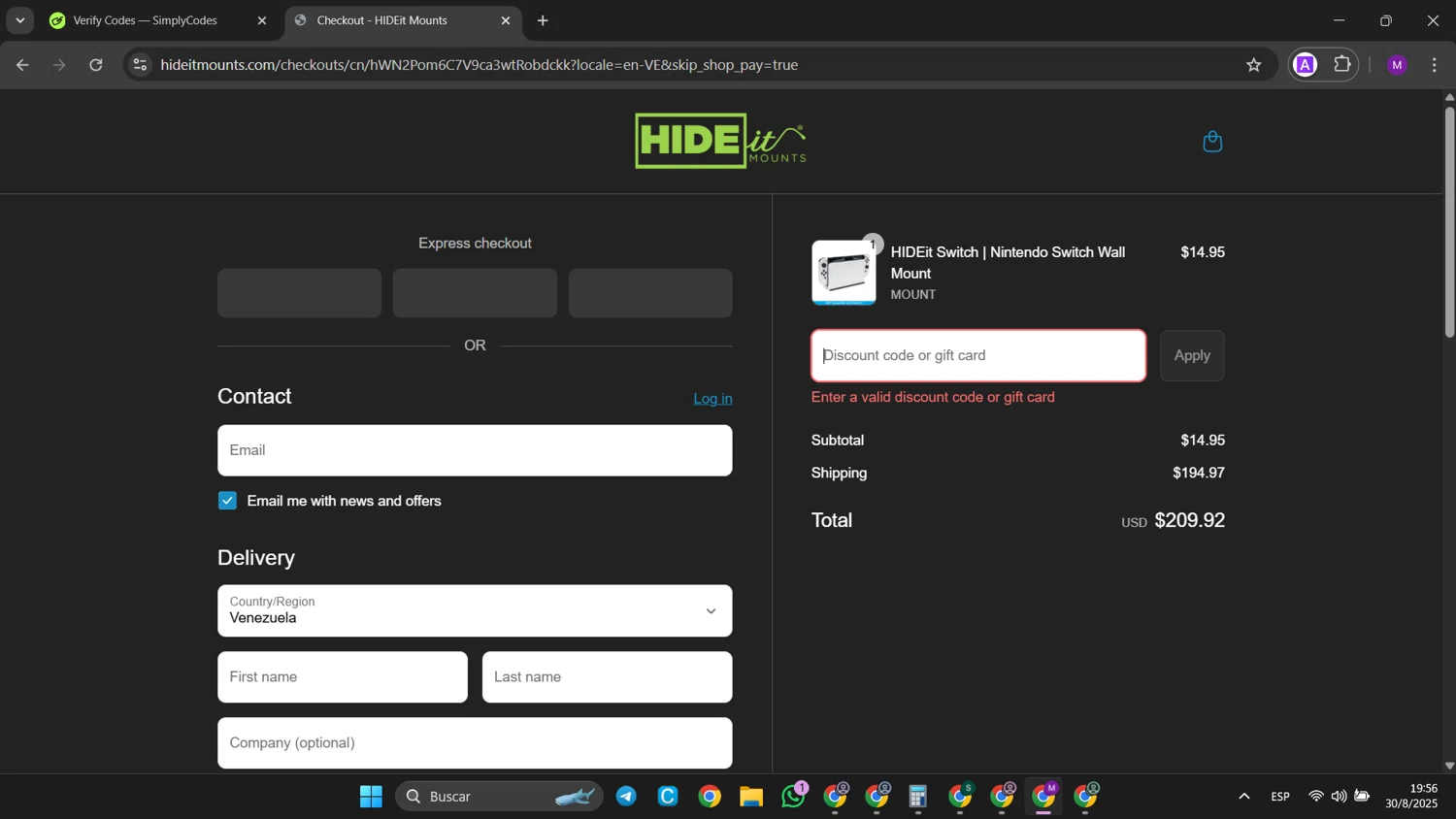Close the Verify Codes SimplyCodes tab
This screenshot has width=1456, height=819.
(262, 20)
